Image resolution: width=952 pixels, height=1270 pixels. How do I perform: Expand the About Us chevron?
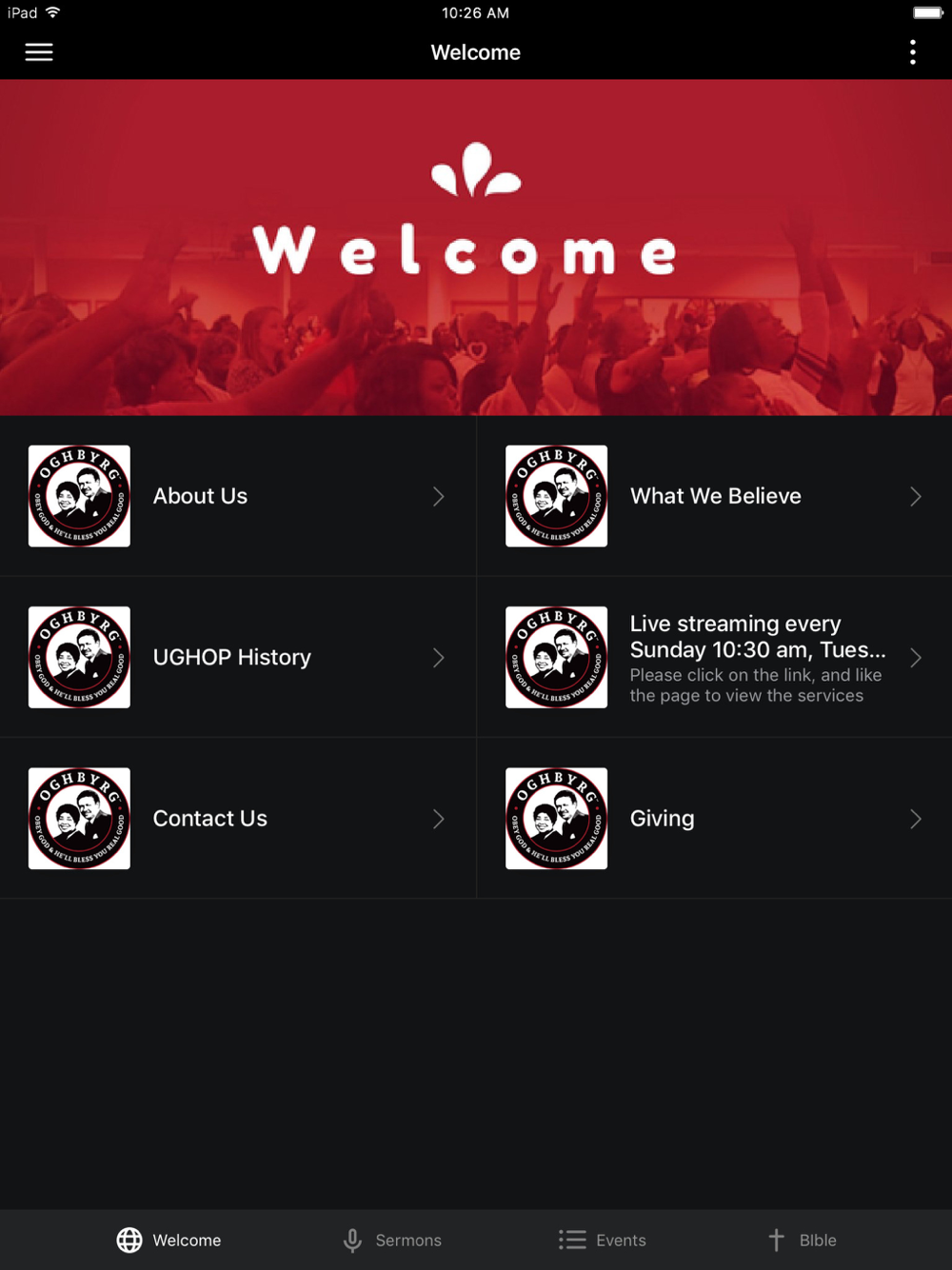pos(438,496)
